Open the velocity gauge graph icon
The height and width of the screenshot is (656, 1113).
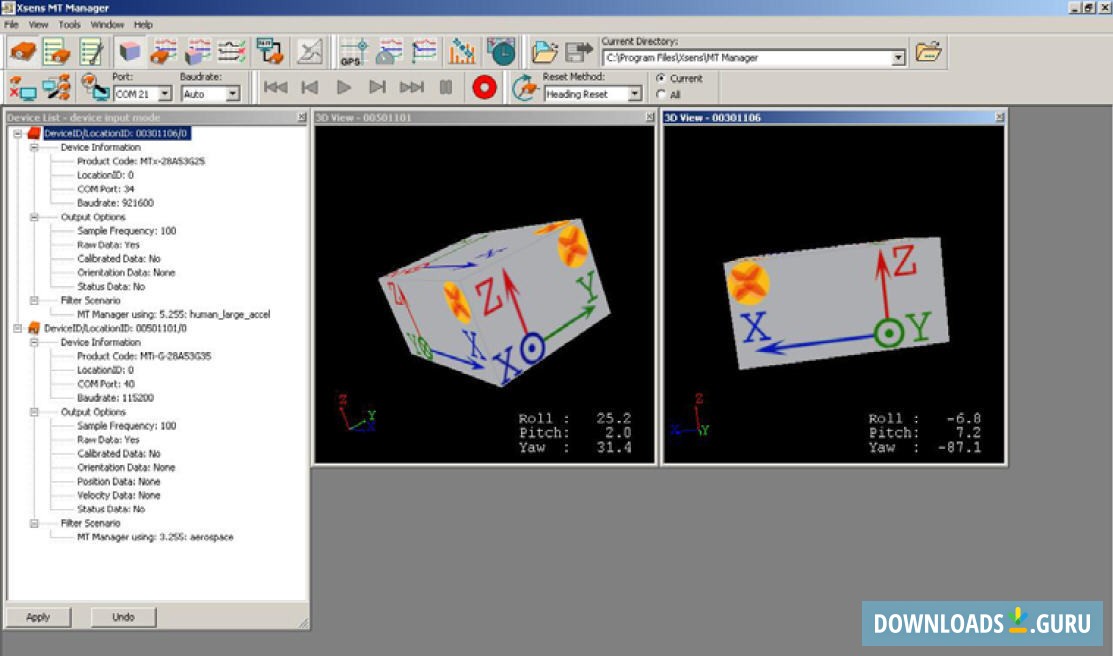389,52
